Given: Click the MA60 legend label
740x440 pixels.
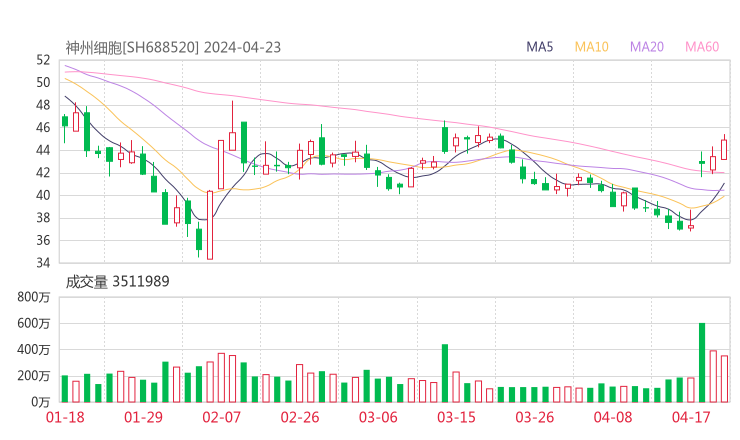Looking at the screenshot, I should tap(702, 47).
